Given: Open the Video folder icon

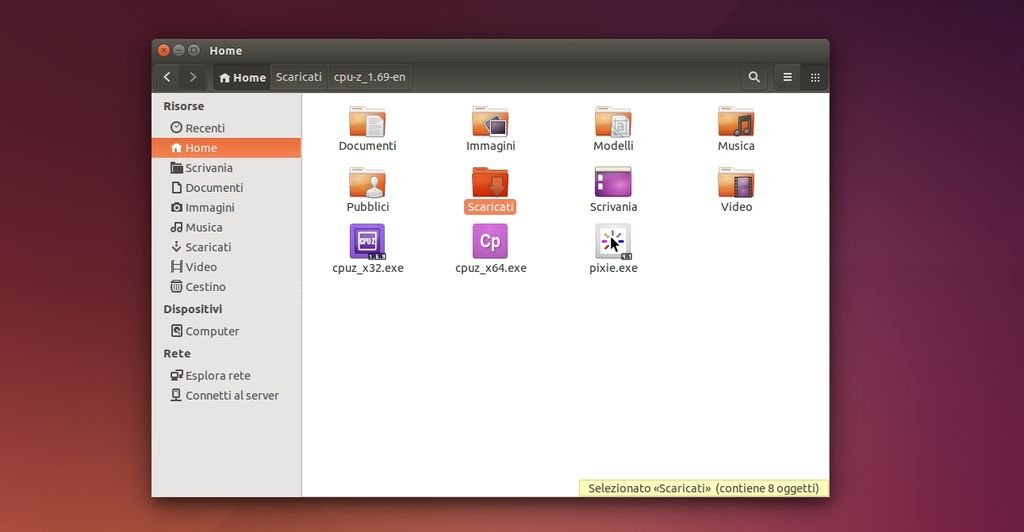Looking at the screenshot, I should (736, 183).
